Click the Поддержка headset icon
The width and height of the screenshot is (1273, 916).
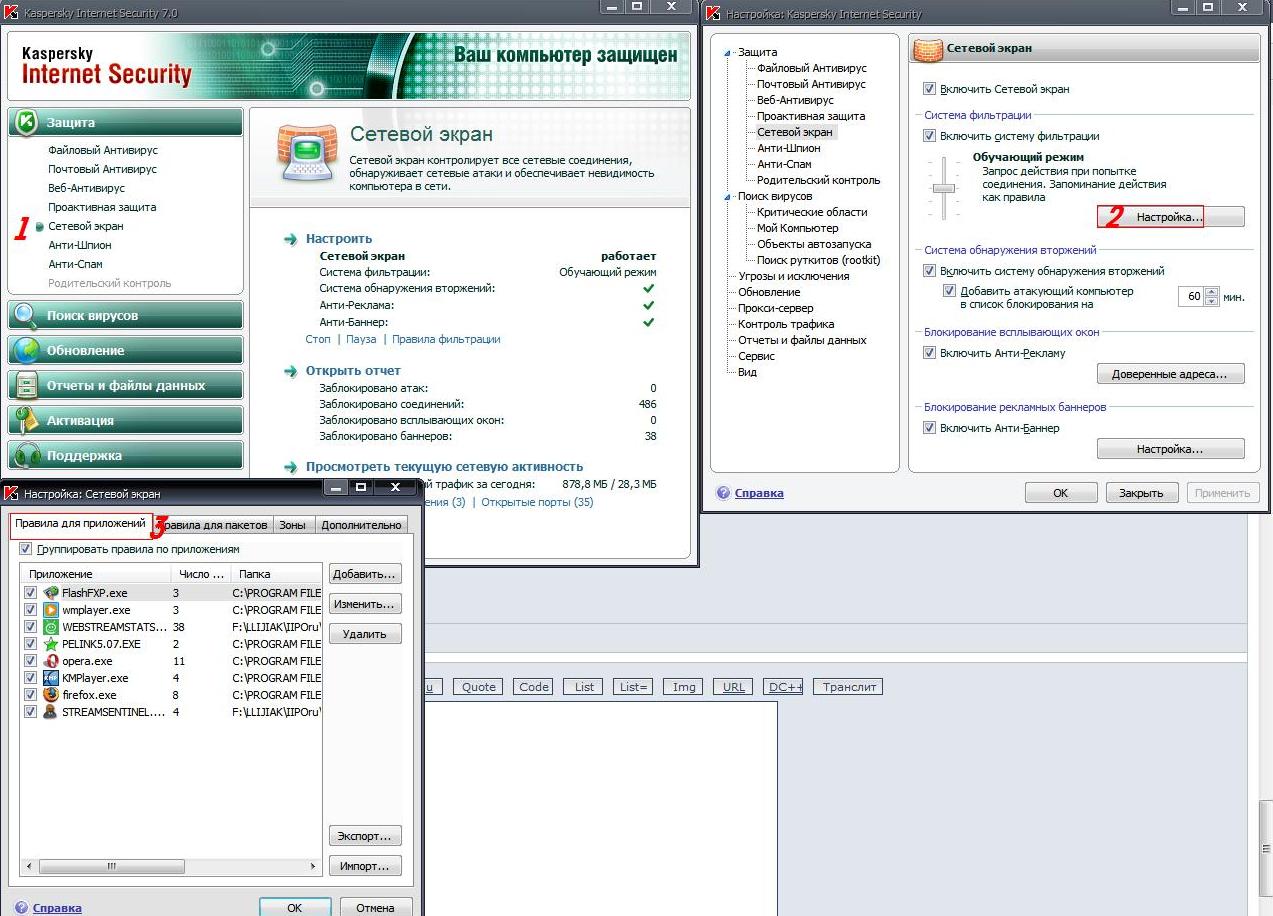[x=26, y=456]
